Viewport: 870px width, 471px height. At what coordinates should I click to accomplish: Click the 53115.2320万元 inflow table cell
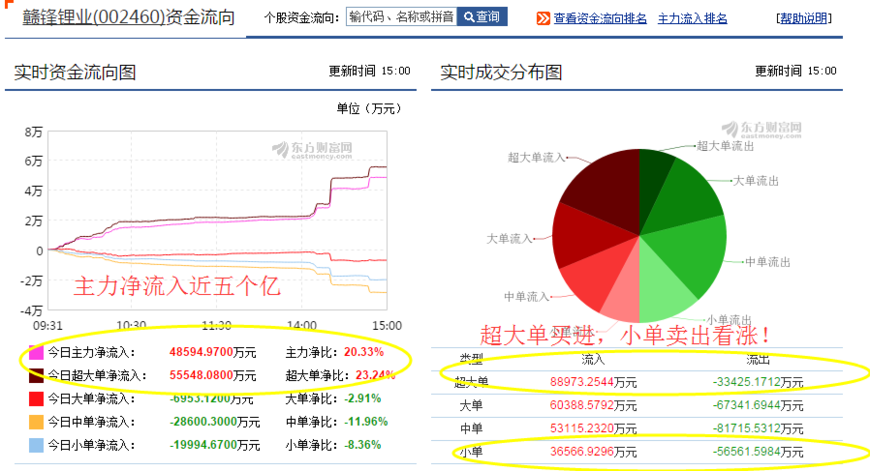click(x=593, y=429)
